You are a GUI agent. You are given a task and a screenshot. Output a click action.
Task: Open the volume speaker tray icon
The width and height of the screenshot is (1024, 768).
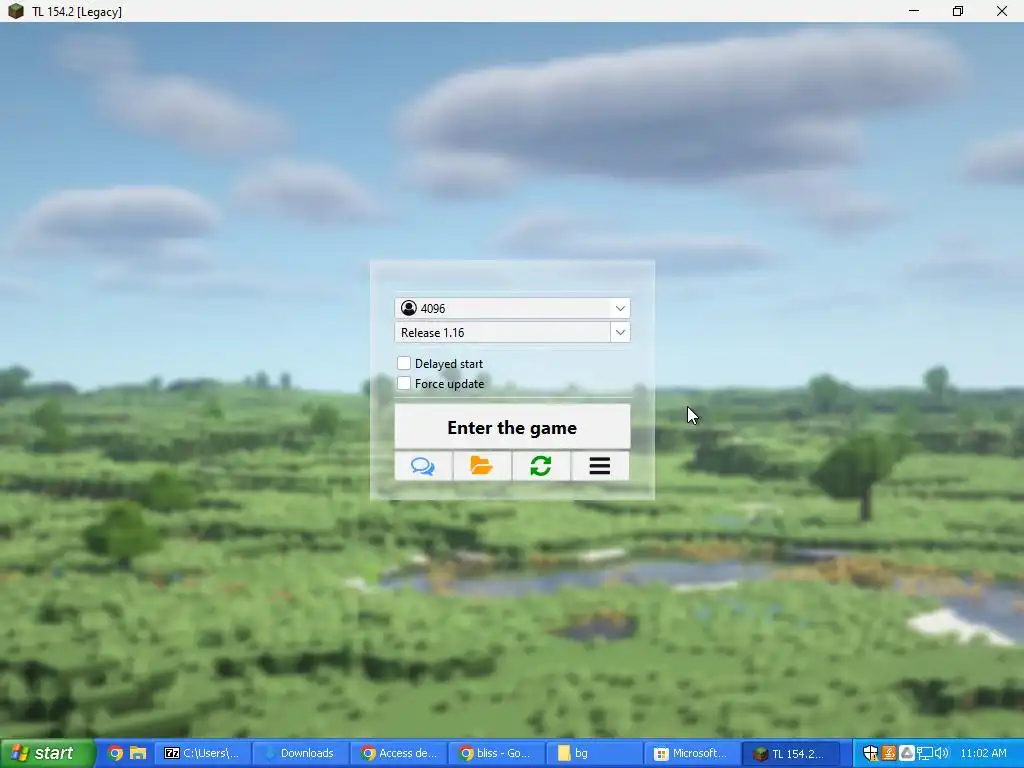[942, 753]
